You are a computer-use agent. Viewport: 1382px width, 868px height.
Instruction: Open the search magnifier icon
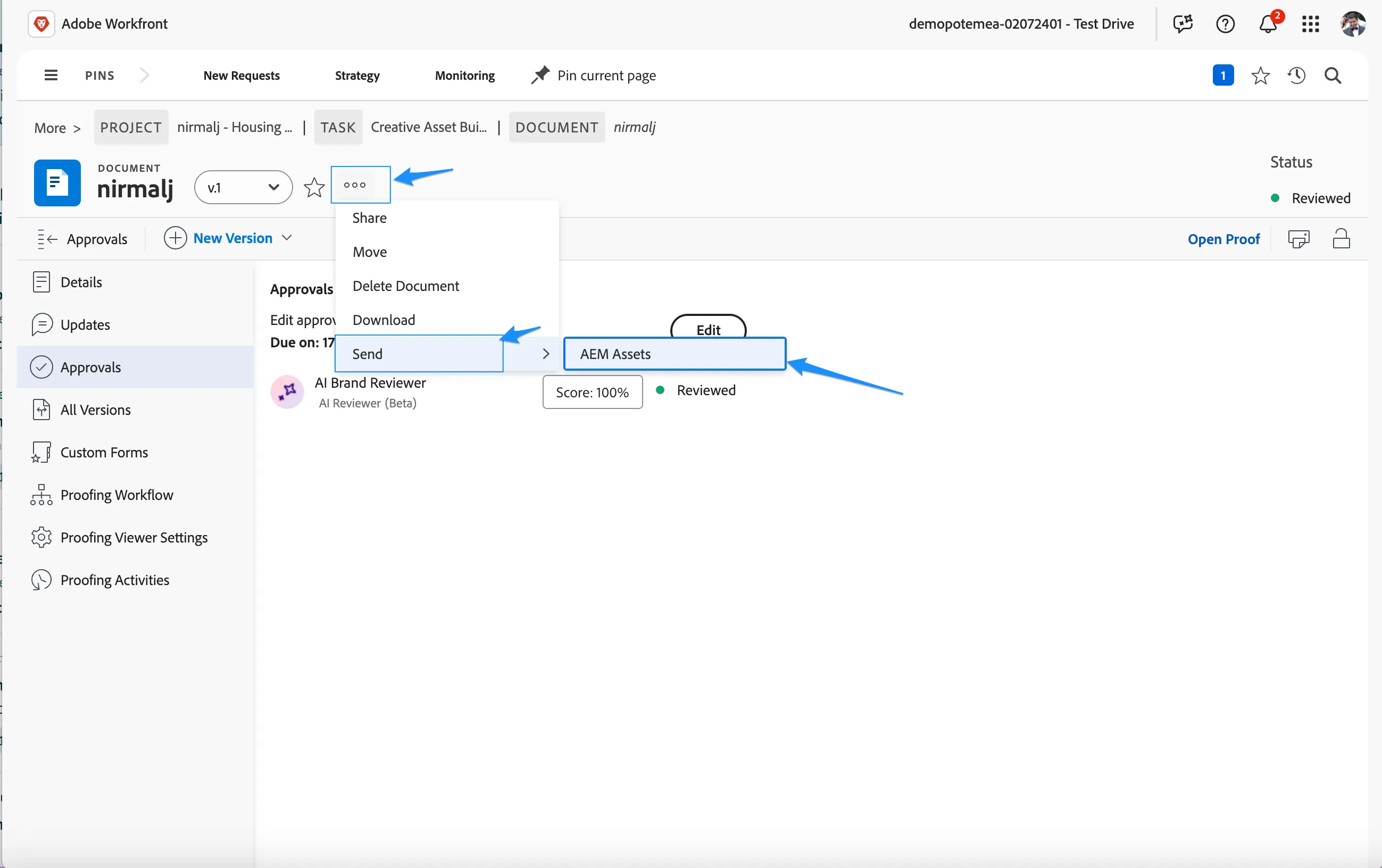click(x=1333, y=75)
